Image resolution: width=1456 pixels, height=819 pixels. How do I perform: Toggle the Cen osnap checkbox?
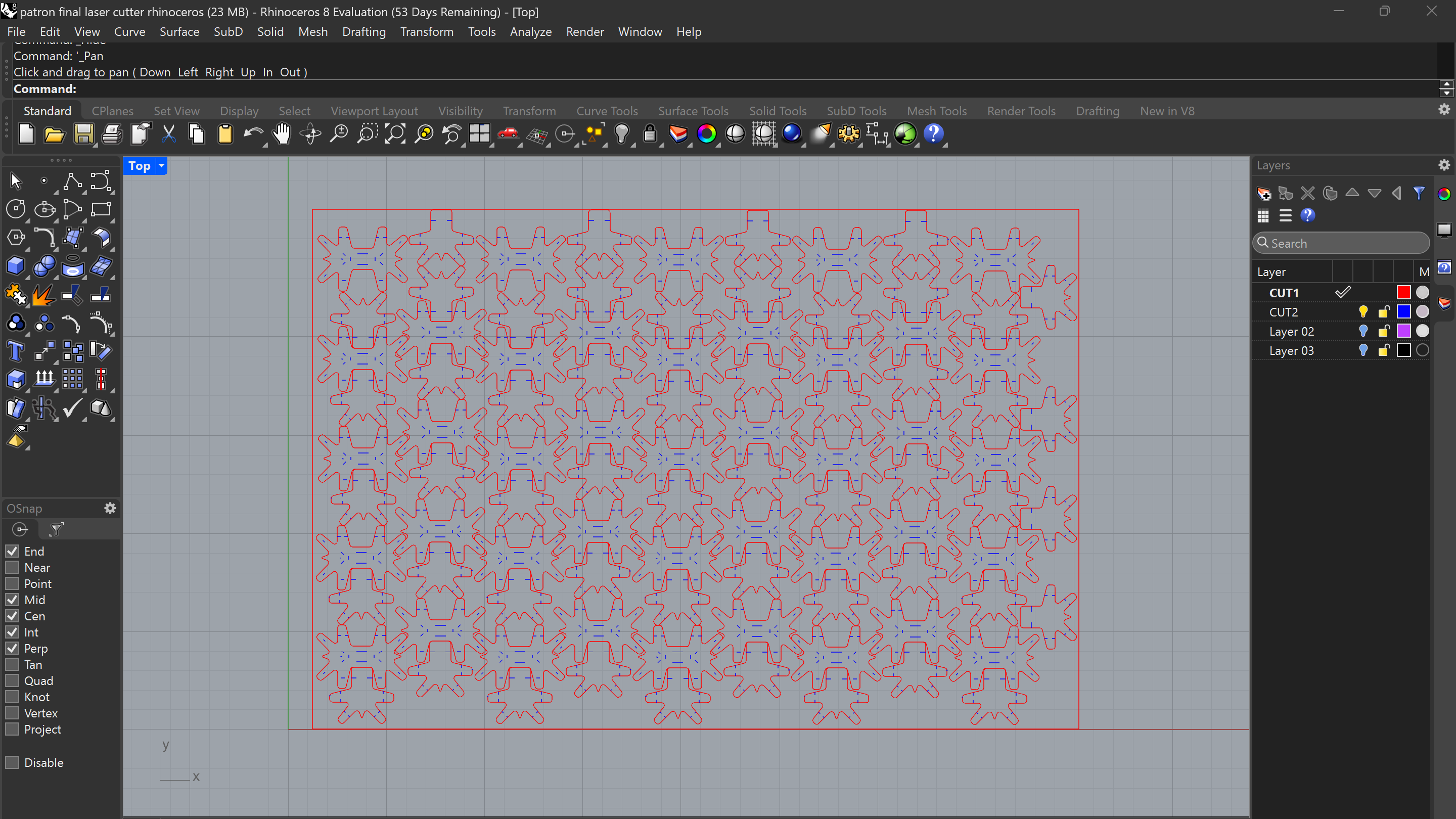12,616
